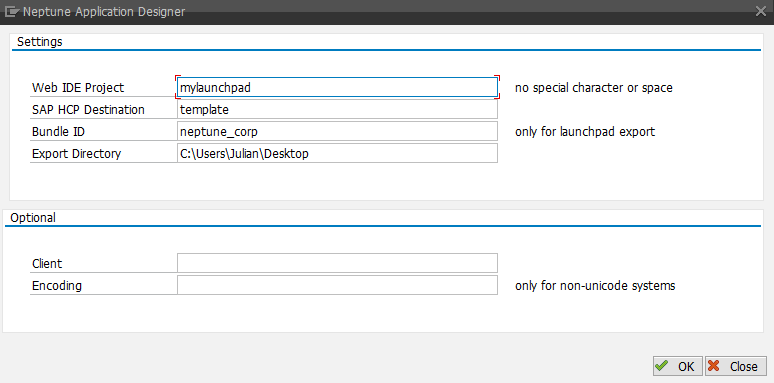Viewport: 774px width, 383px height.
Task: Click the 'no special character or space' hint
Action: pos(594,88)
